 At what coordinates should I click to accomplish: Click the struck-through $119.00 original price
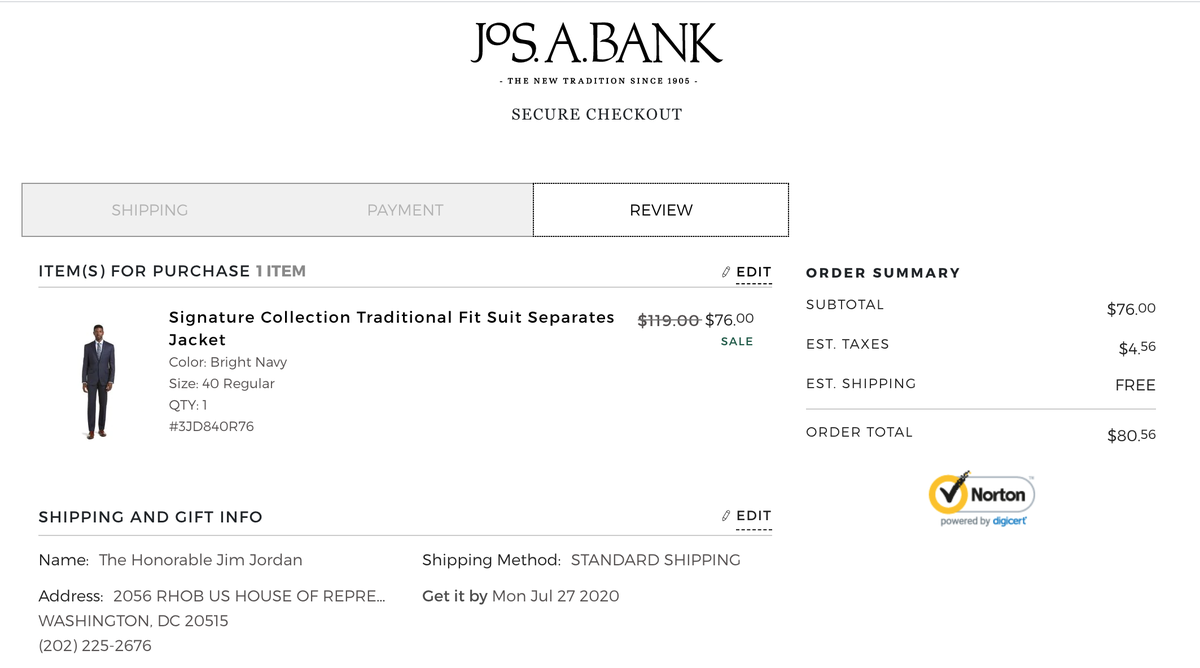point(669,321)
